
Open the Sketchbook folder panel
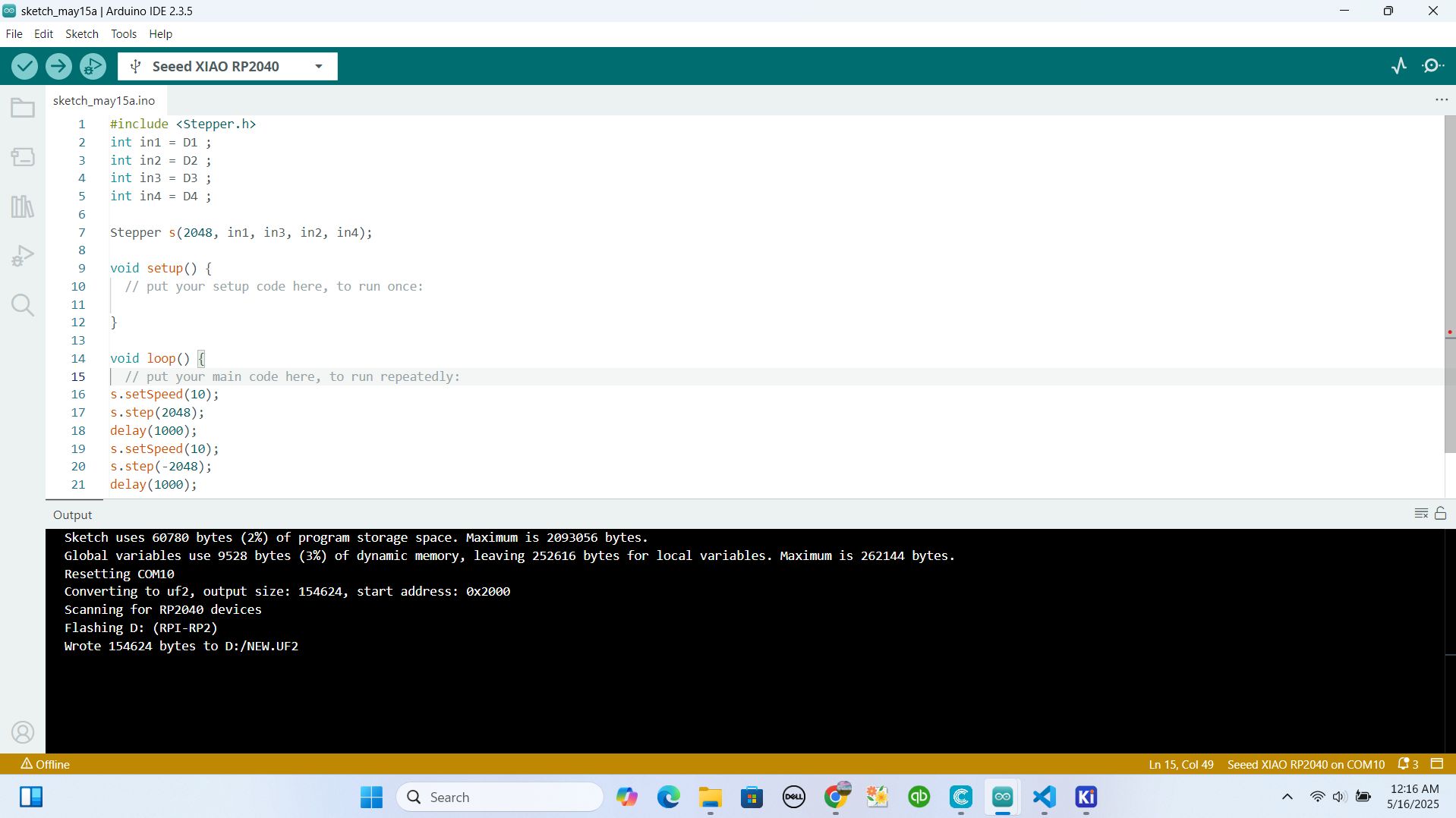[x=23, y=108]
